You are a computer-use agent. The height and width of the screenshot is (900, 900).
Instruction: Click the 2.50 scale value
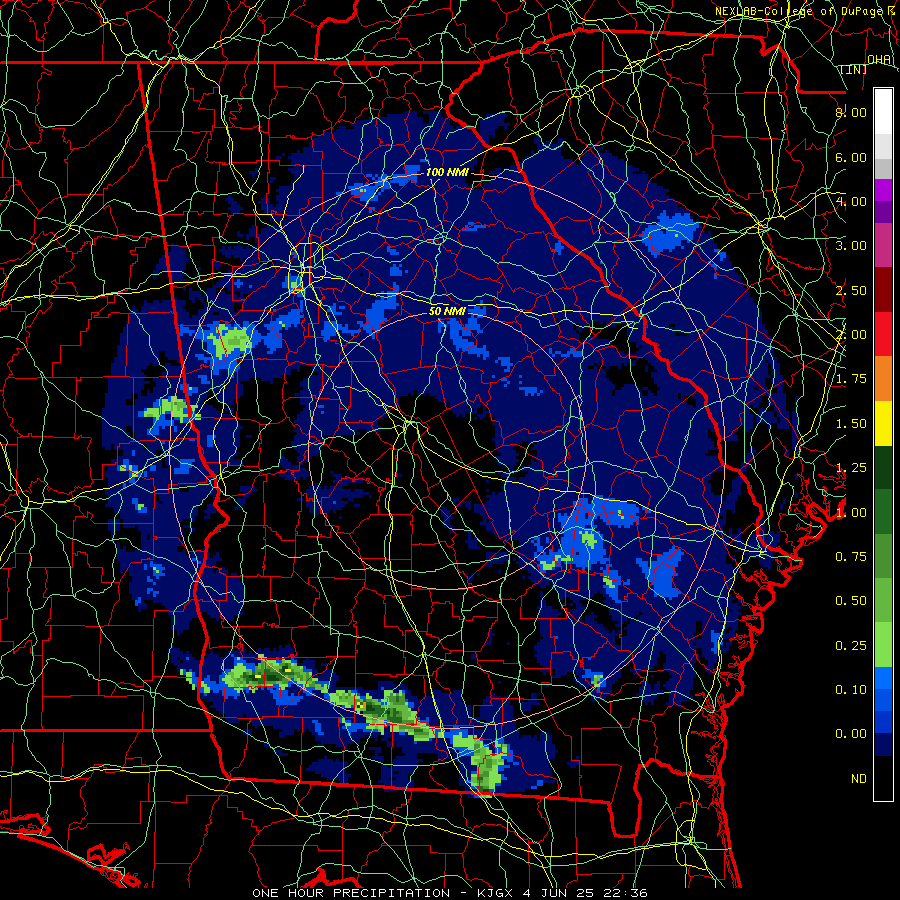click(851, 290)
